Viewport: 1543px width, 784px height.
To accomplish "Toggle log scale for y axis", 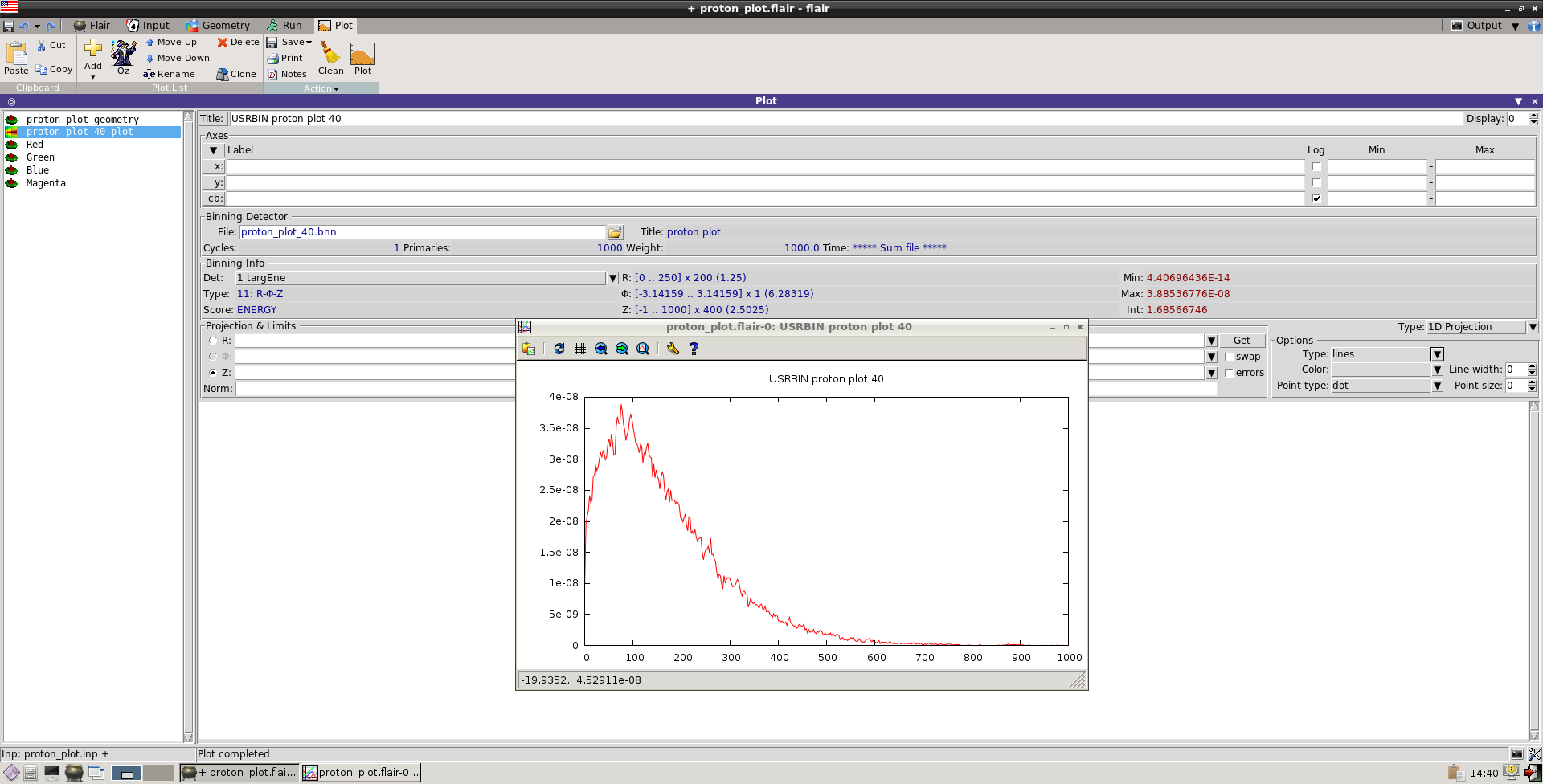I will pos(1316,183).
